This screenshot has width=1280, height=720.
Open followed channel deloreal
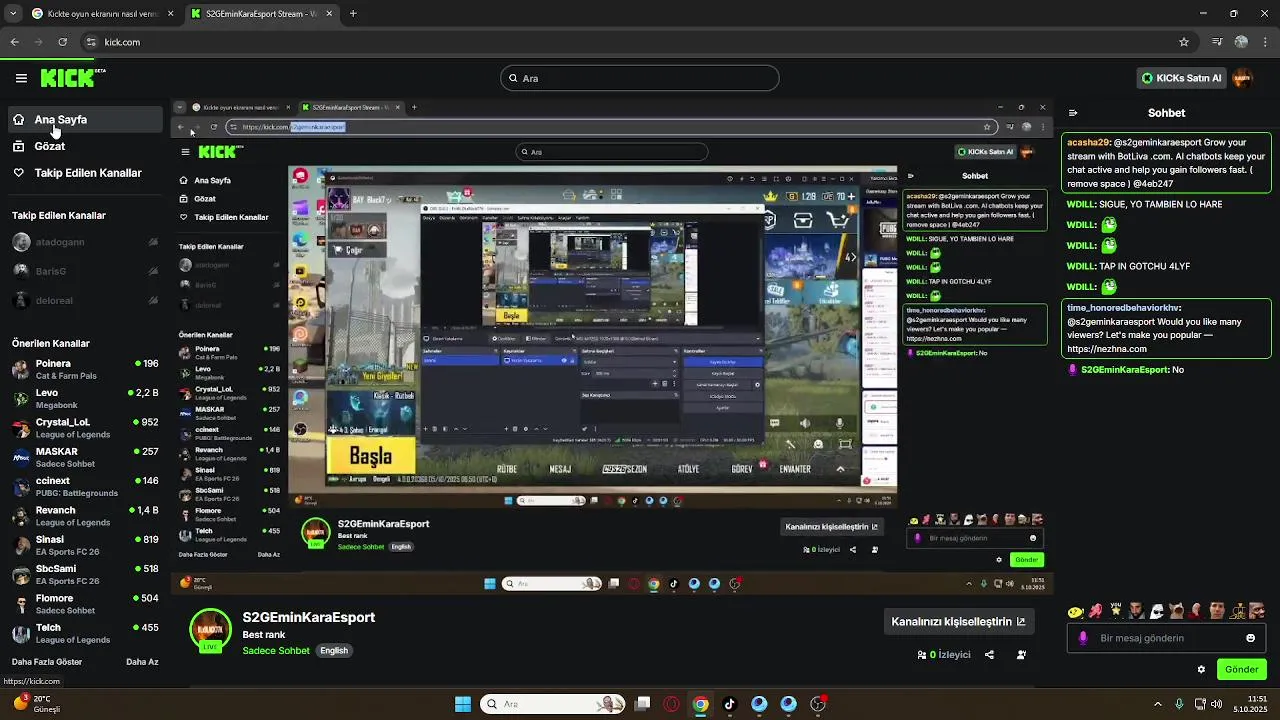[x=85, y=300]
